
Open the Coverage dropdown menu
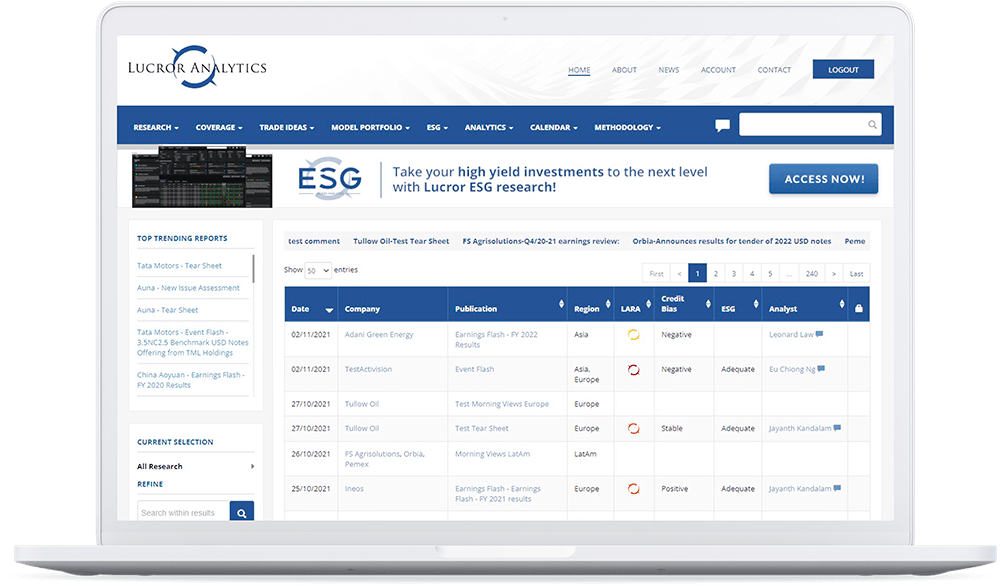tap(219, 128)
